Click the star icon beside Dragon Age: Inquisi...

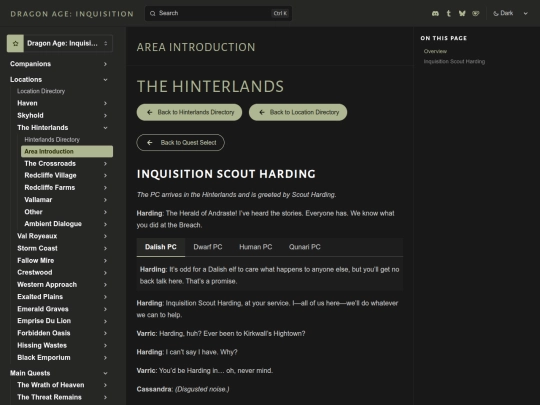(x=15, y=43)
